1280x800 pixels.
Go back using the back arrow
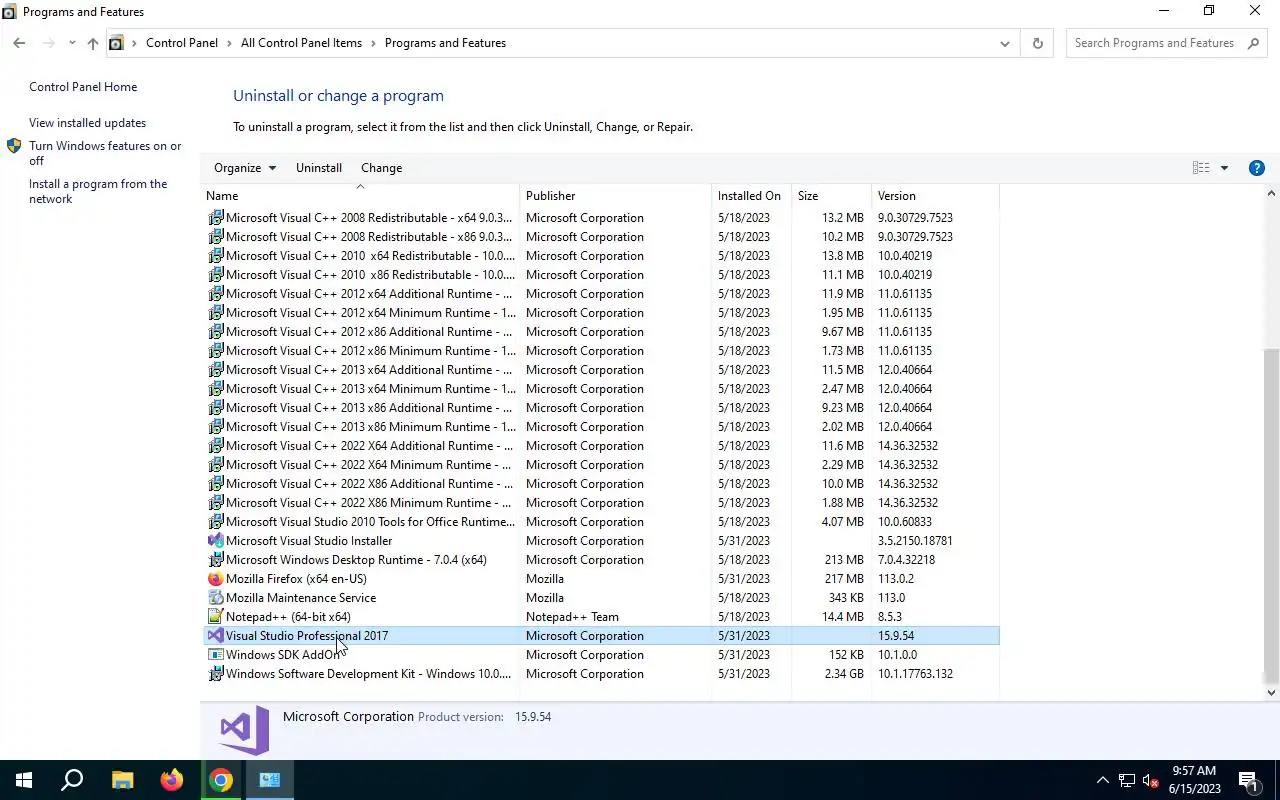tap(19, 43)
